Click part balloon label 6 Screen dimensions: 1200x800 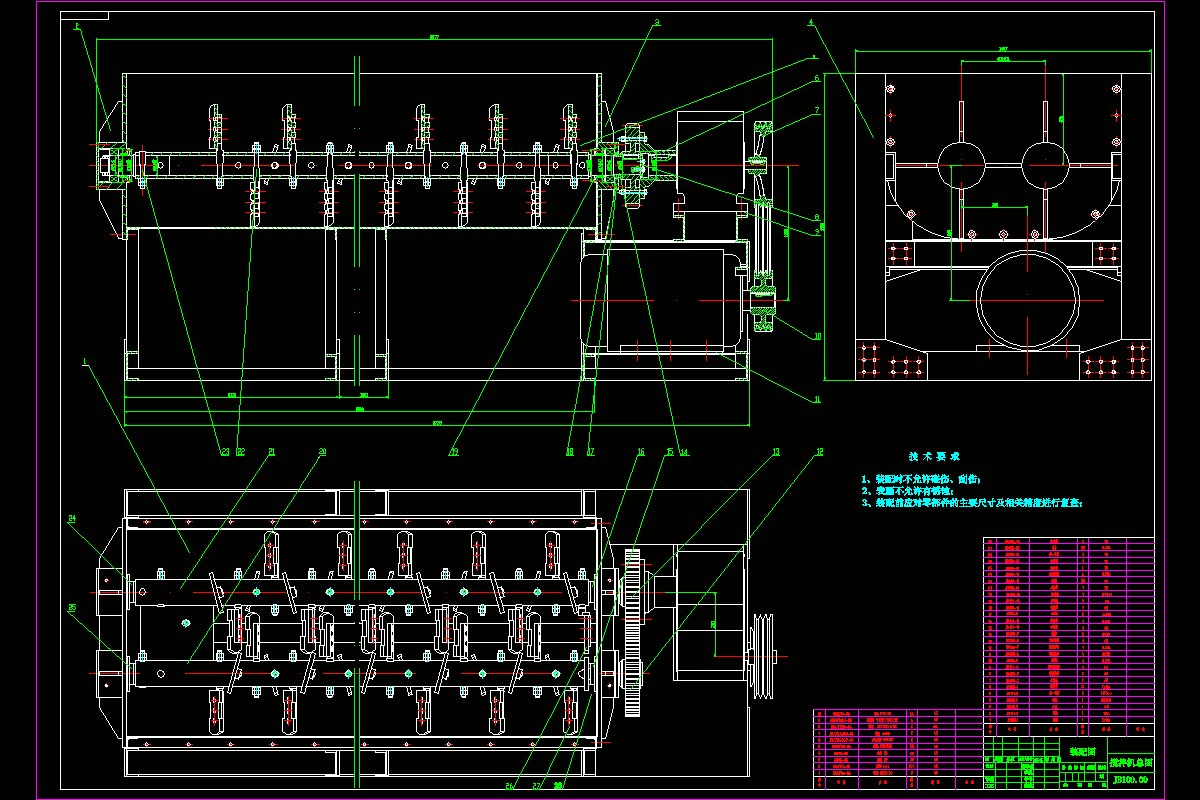click(816, 77)
